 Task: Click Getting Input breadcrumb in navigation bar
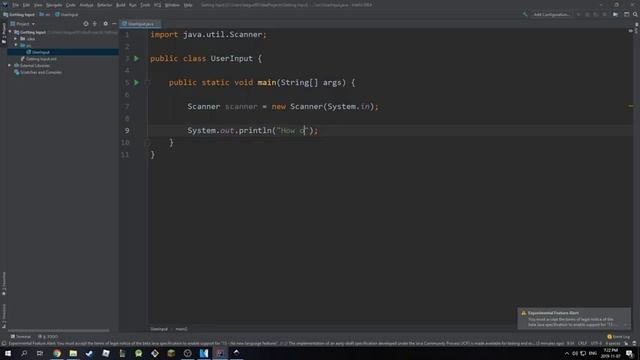click(x=19, y=14)
